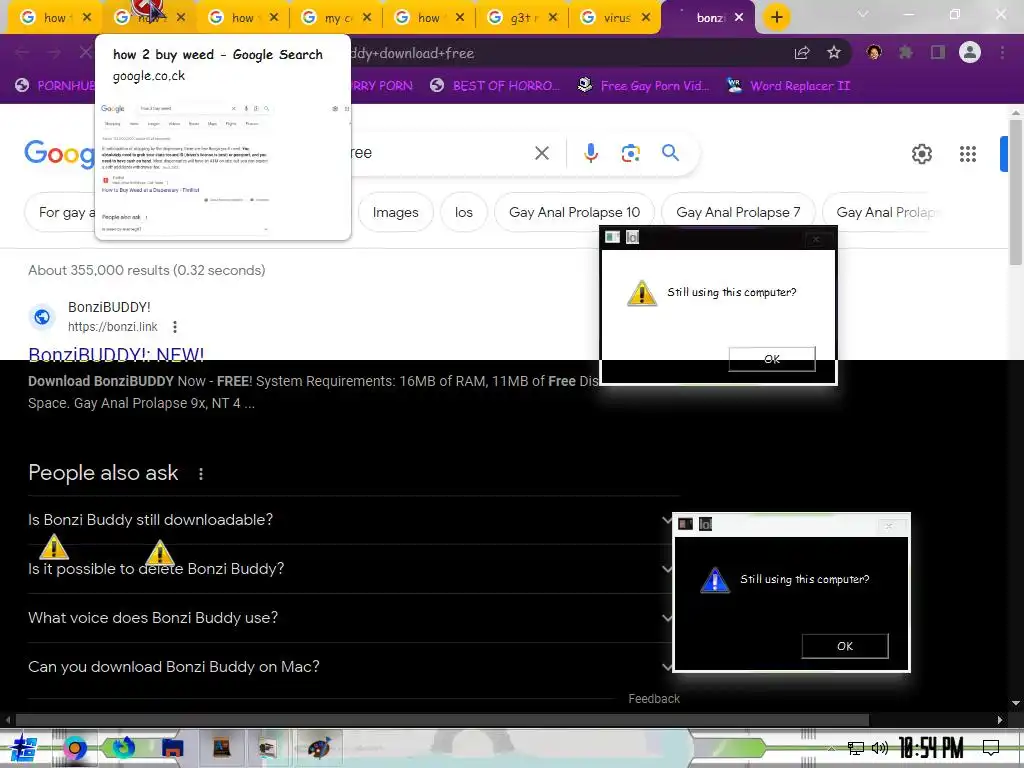
Task: Open the Chrome profile avatar button
Action: pyautogui.click(x=970, y=52)
